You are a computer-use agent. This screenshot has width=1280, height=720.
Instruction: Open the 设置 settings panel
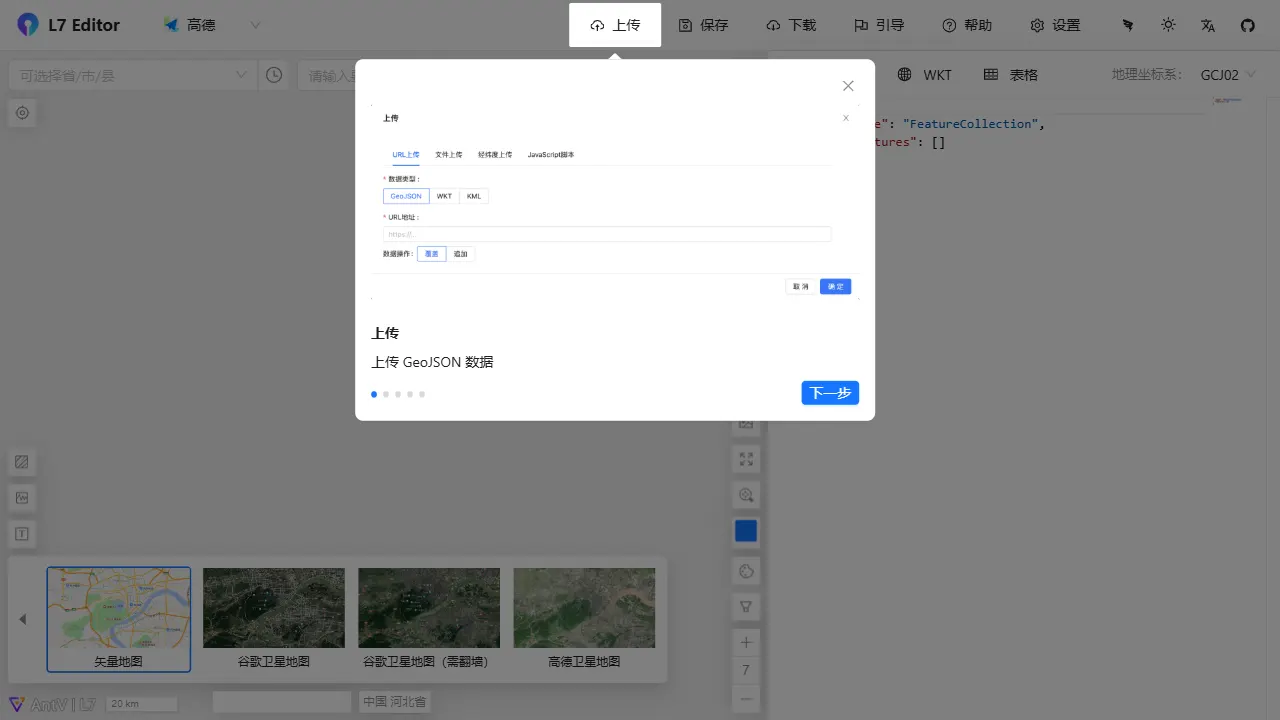tap(1055, 25)
